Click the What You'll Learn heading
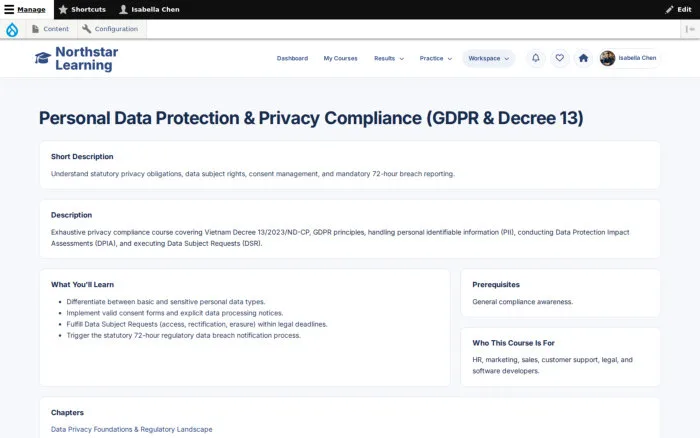Image resolution: width=700 pixels, height=438 pixels. coord(82,285)
